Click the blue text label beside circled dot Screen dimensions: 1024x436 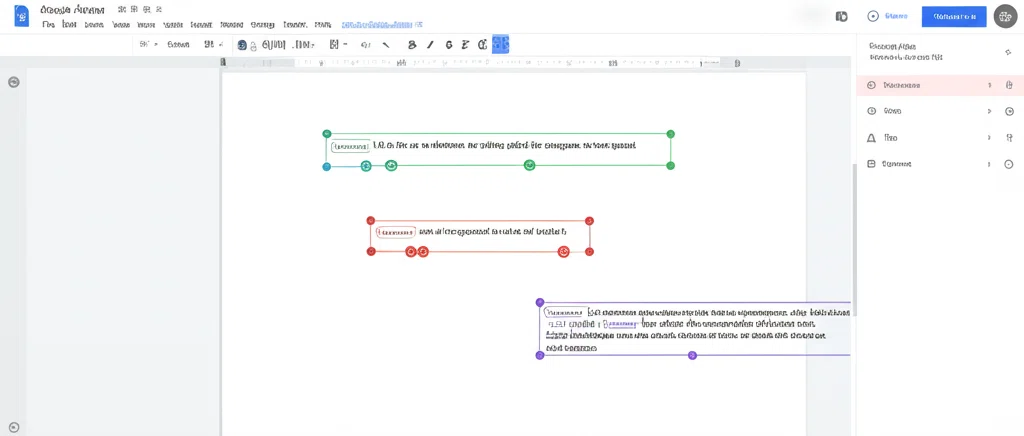(x=896, y=16)
